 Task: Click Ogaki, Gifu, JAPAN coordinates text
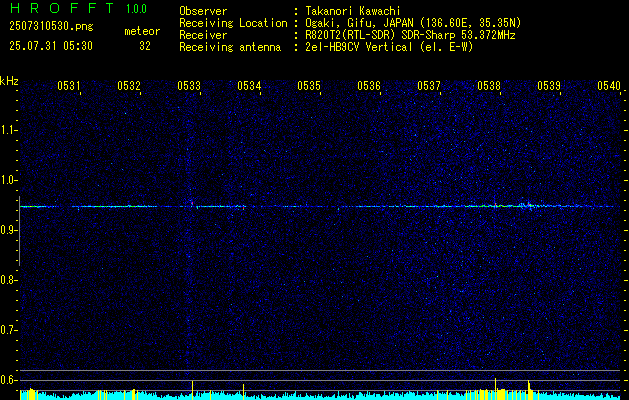(413, 23)
